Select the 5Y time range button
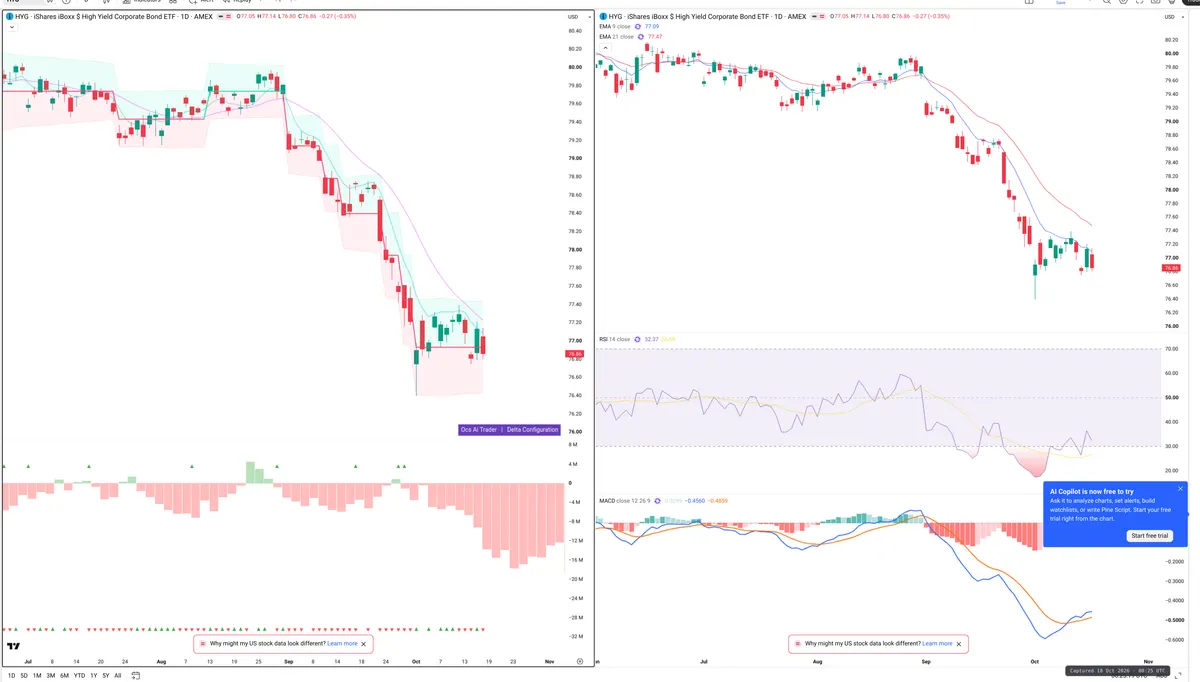 [x=106, y=676]
